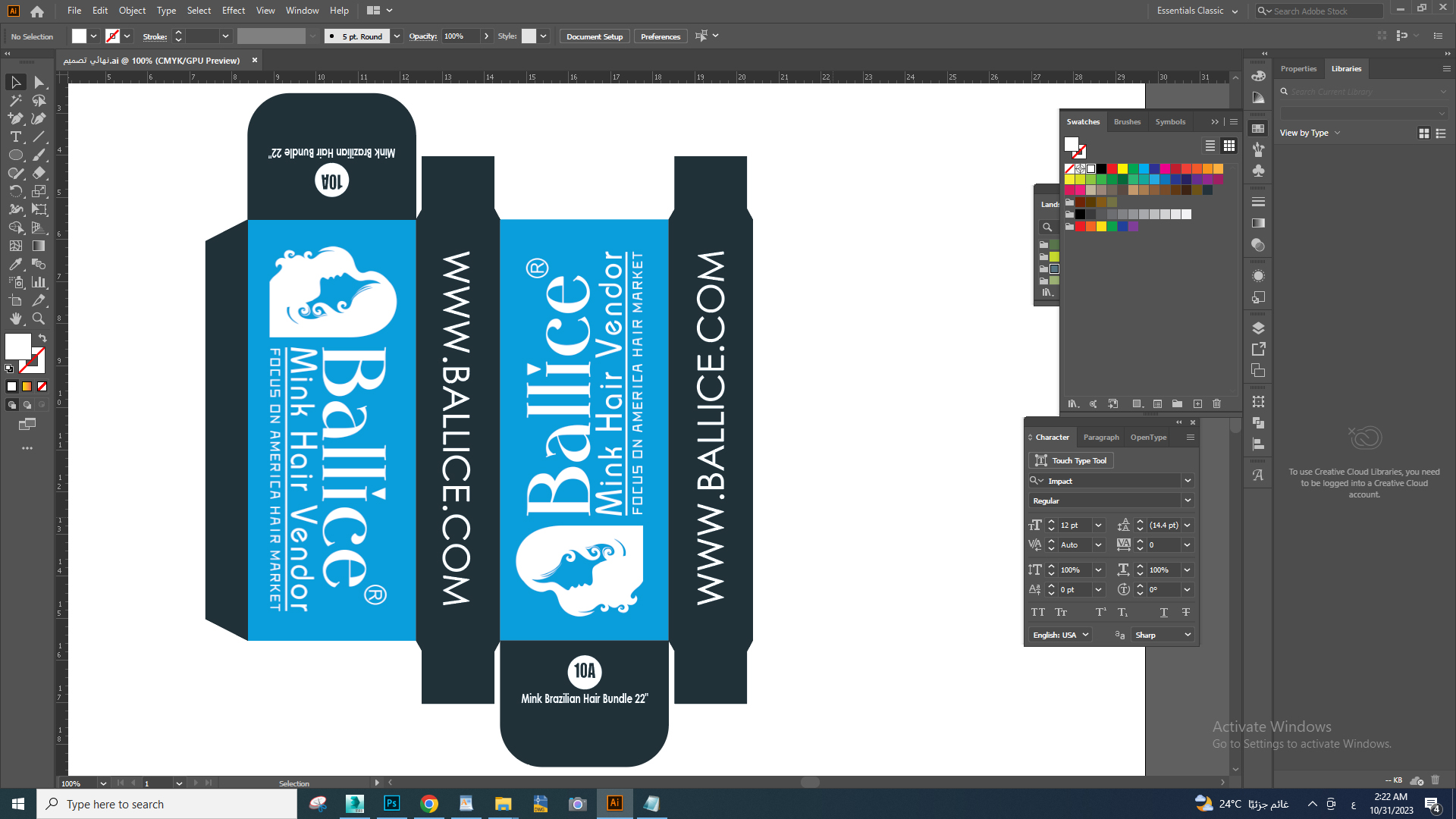This screenshot has height=819, width=1456.
Task: Open the Object menu
Action: (132, 11)
